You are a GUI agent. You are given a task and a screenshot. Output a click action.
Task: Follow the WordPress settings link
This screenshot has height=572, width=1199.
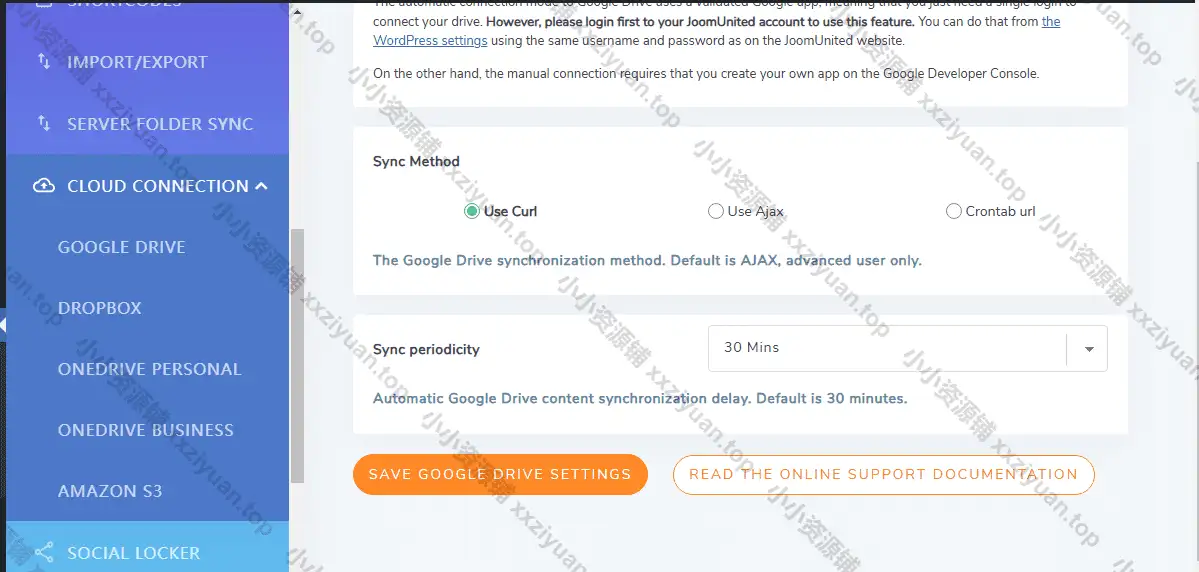[430, 41]
